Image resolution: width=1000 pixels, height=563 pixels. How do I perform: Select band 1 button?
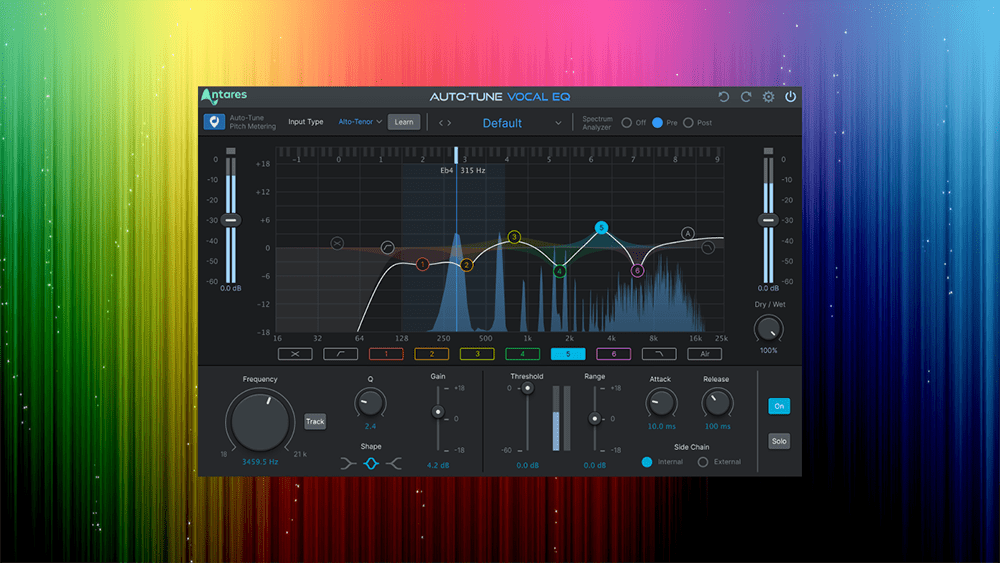386,354
